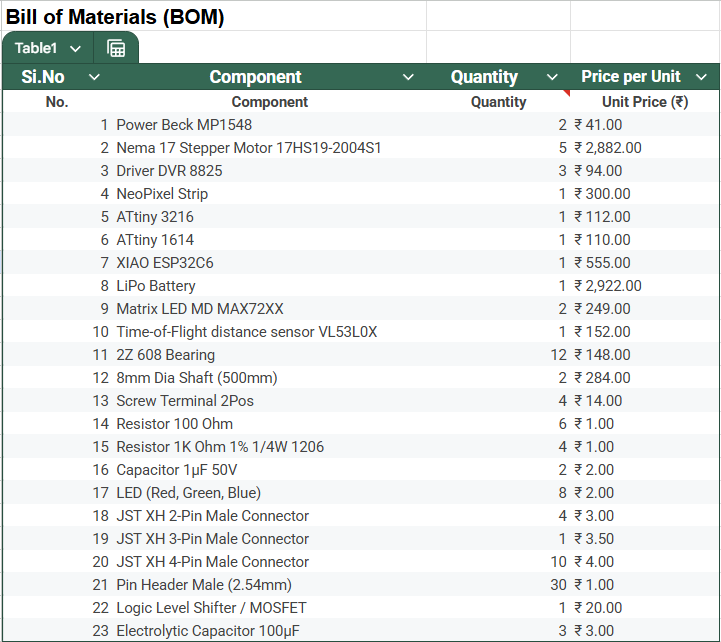Select the Capacitor 1µF 50V cell
This screenshot has width=721, height=642.
269,470
